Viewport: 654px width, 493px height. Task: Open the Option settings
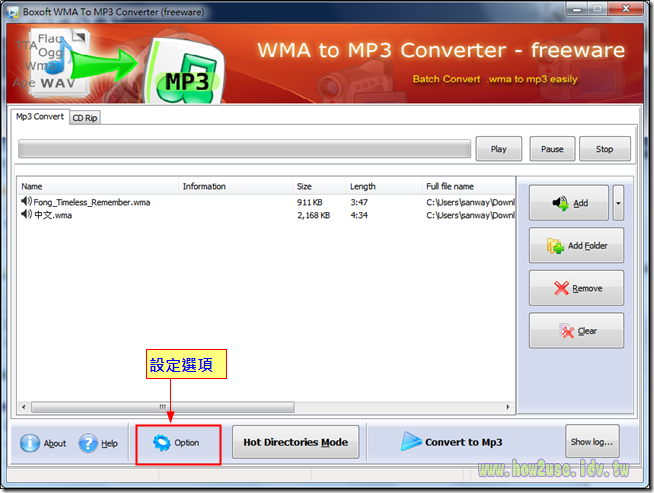pos(175,443)
